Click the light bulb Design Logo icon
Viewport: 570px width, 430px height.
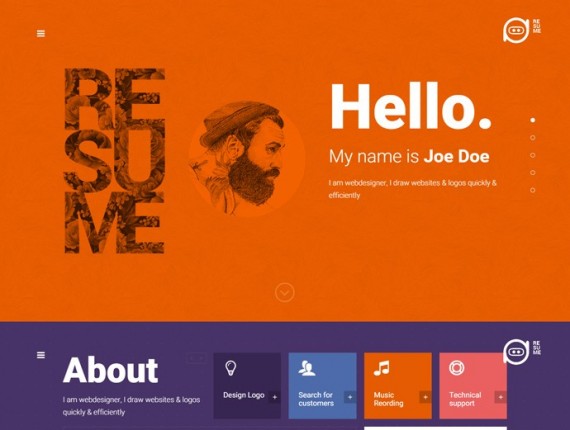(231, 368)
